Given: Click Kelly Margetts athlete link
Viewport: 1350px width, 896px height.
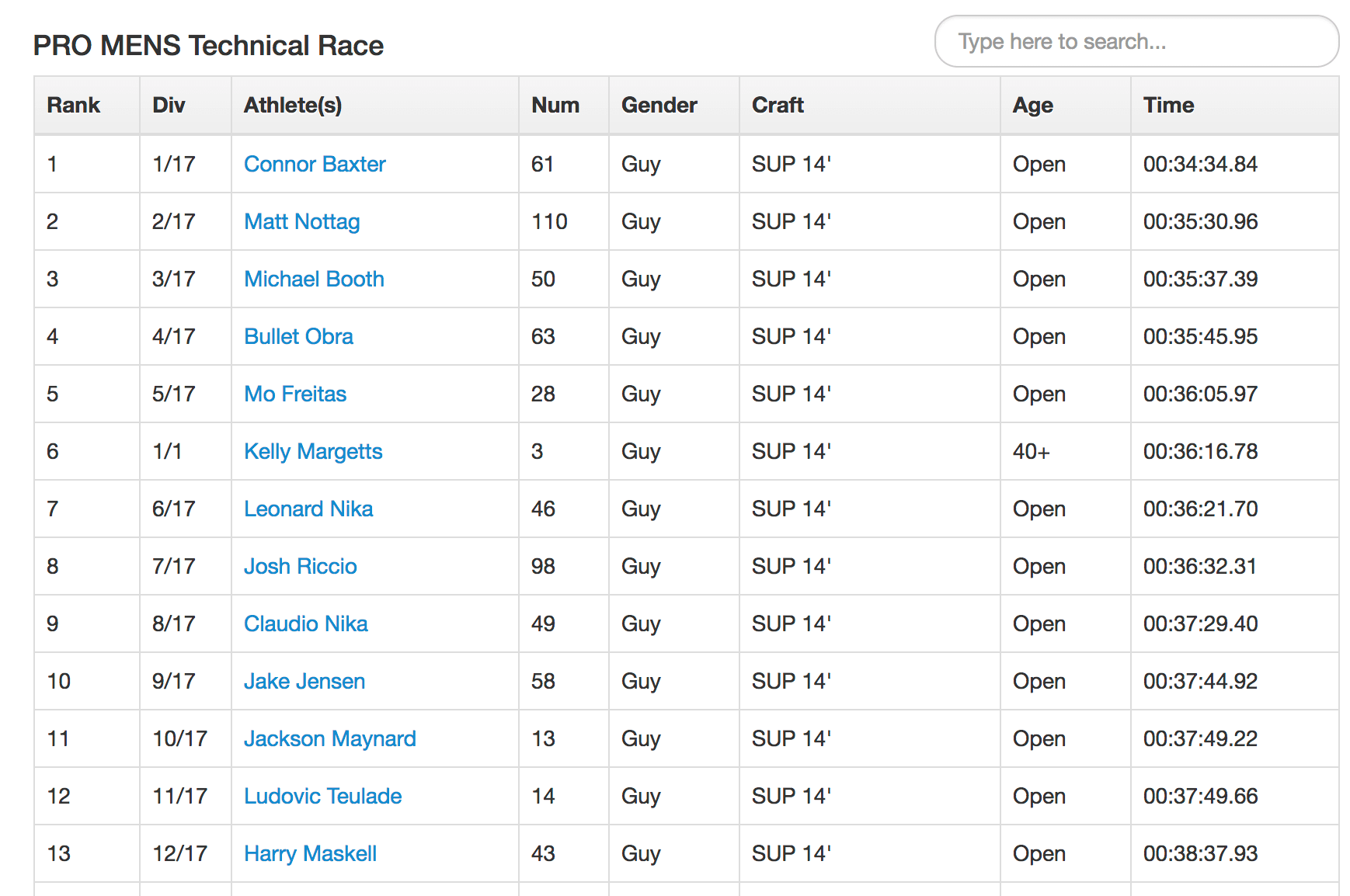Looking at the screenshot, I should (313, 451).
